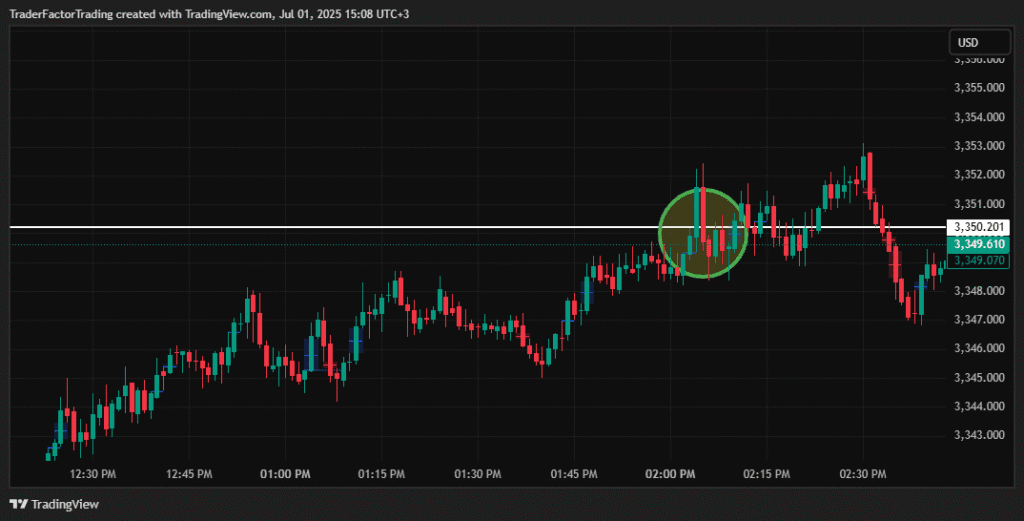Click the dotted green current price line

click(477, 245)
